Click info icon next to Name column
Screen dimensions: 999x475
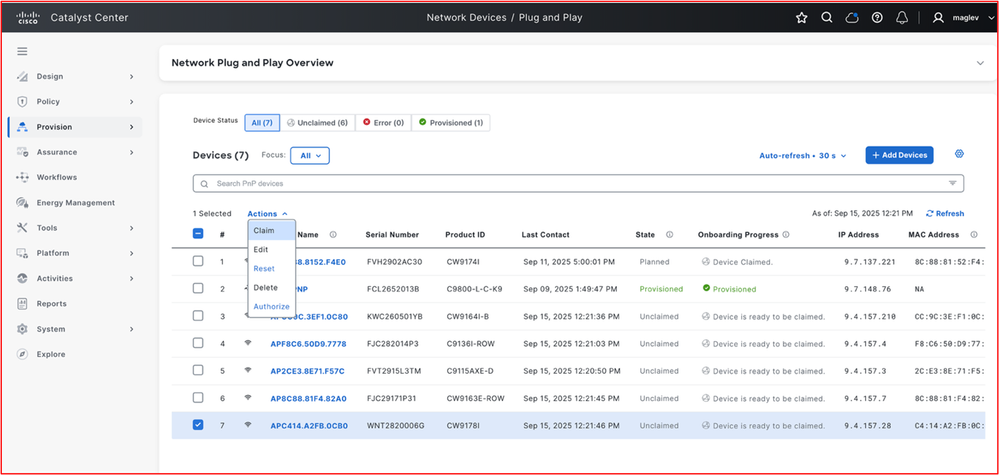(333, 235)
